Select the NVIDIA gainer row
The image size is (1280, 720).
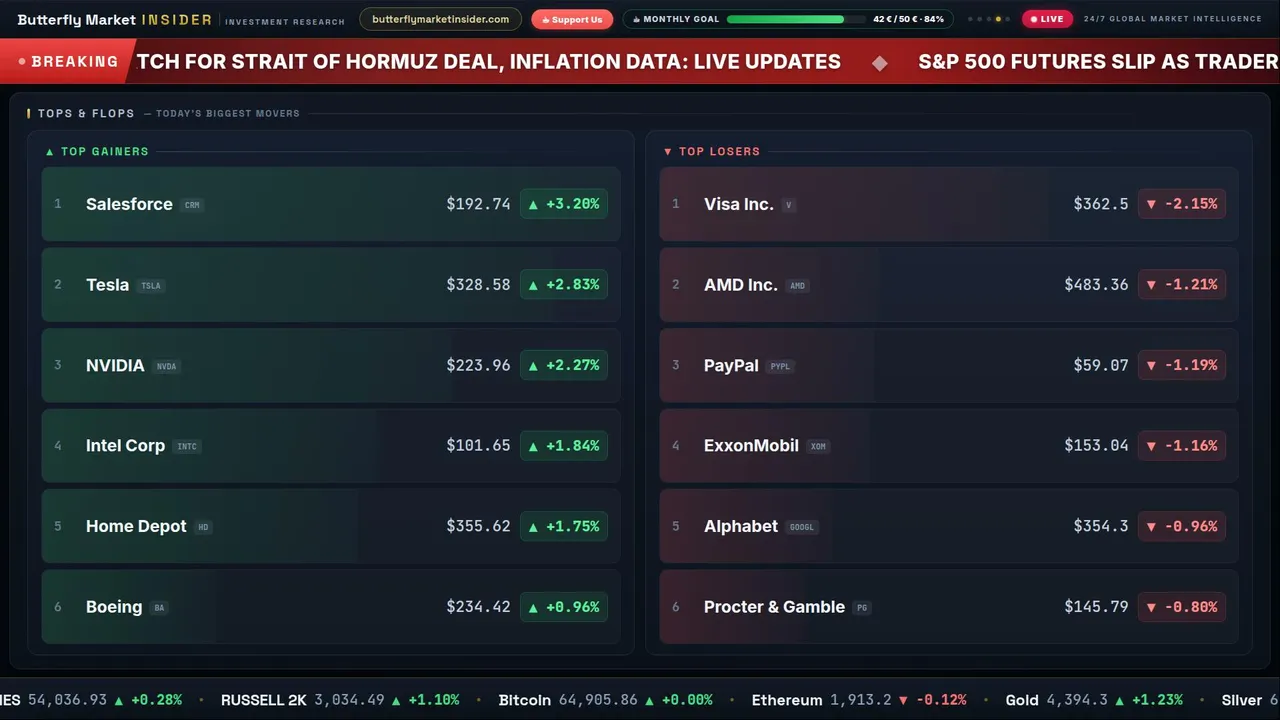[331, 365]
